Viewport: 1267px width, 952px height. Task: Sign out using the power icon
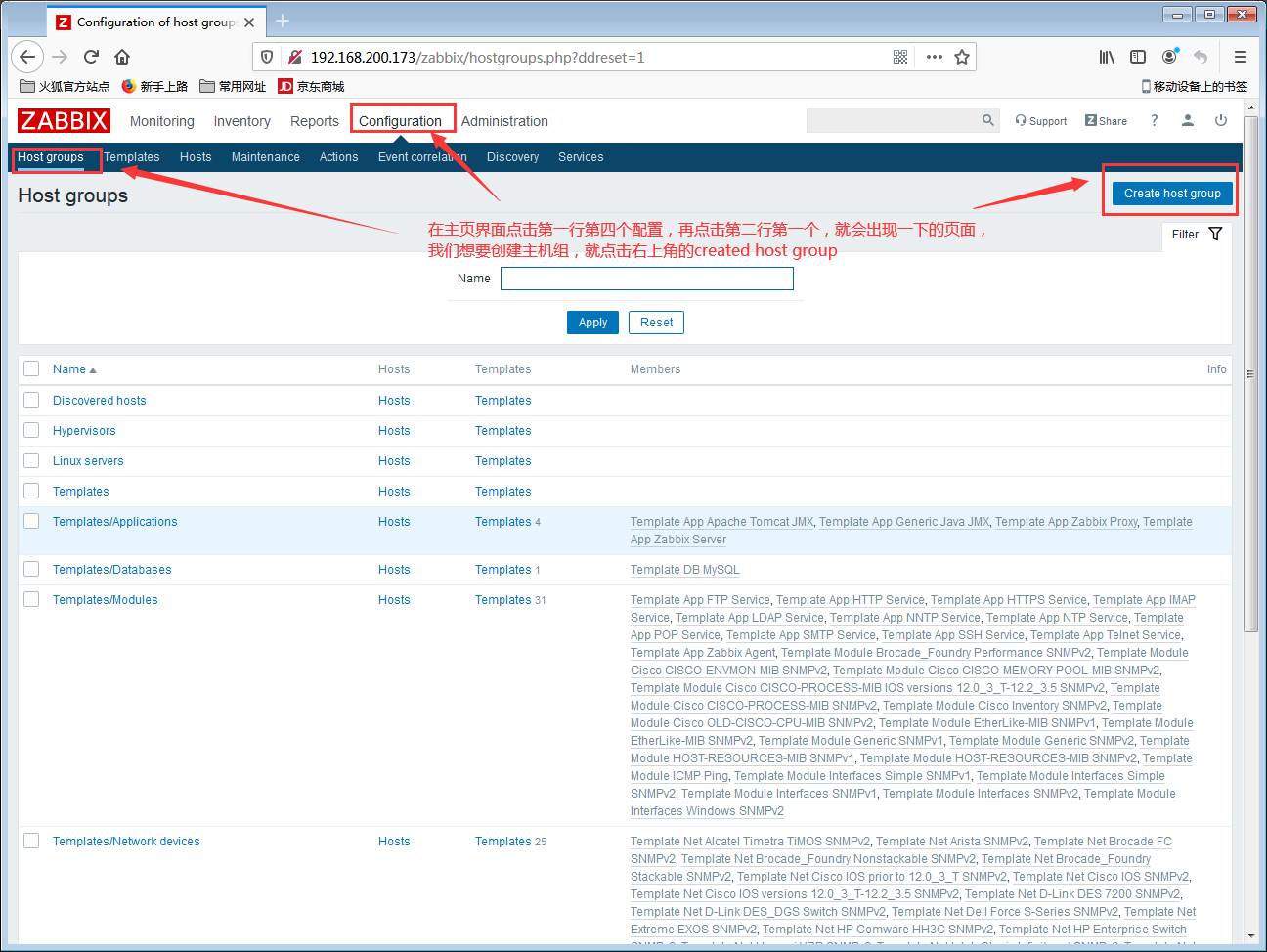pyautogui.click(x=1221, y=120)
